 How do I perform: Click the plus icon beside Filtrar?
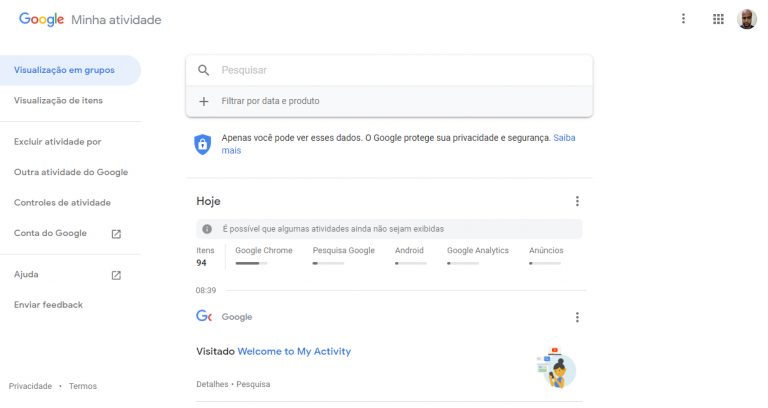click(x=204, y=101)
